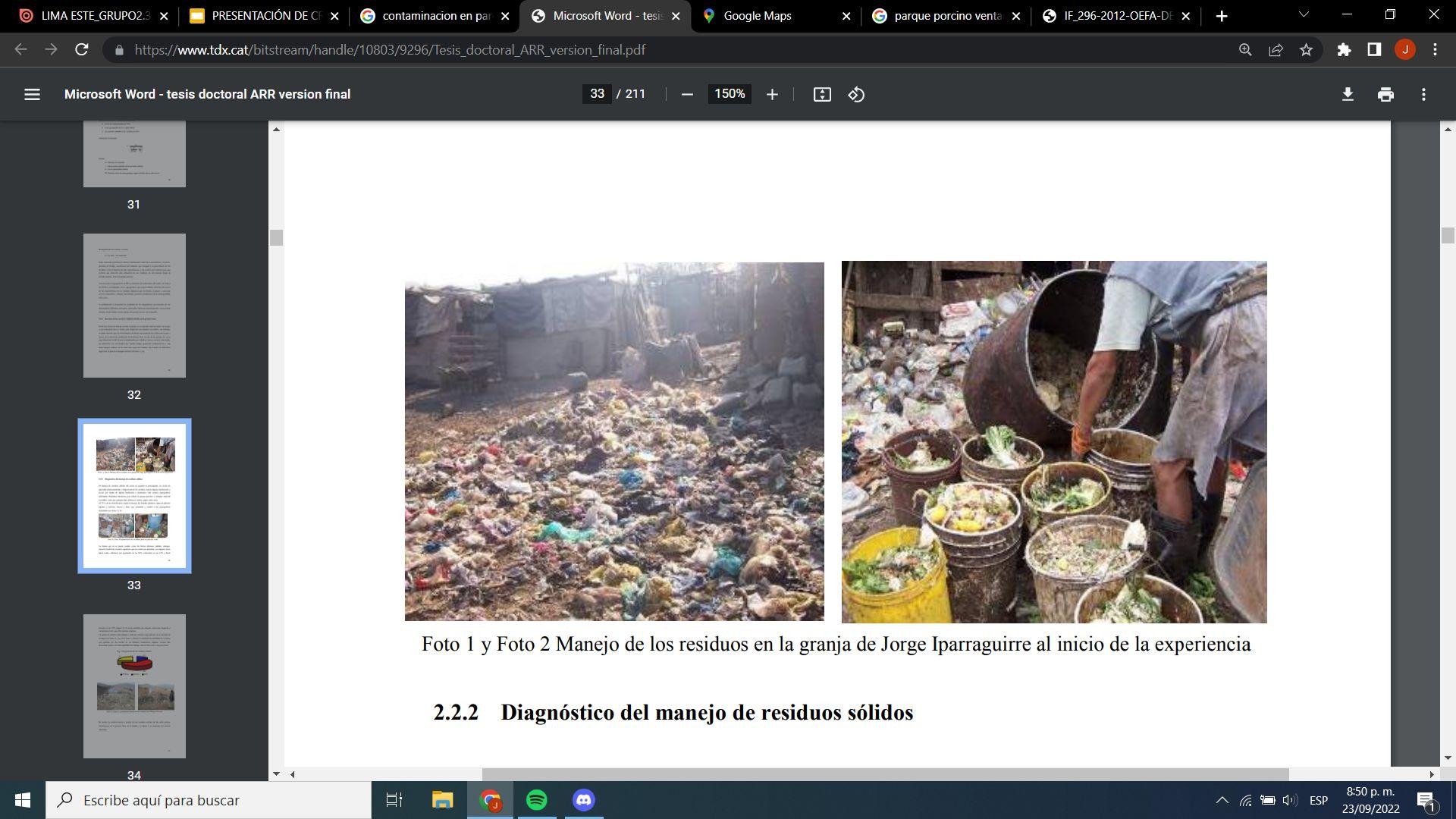Click the fit to page icon
Screen dimensions: 1456x819
(x=822, y=94)
